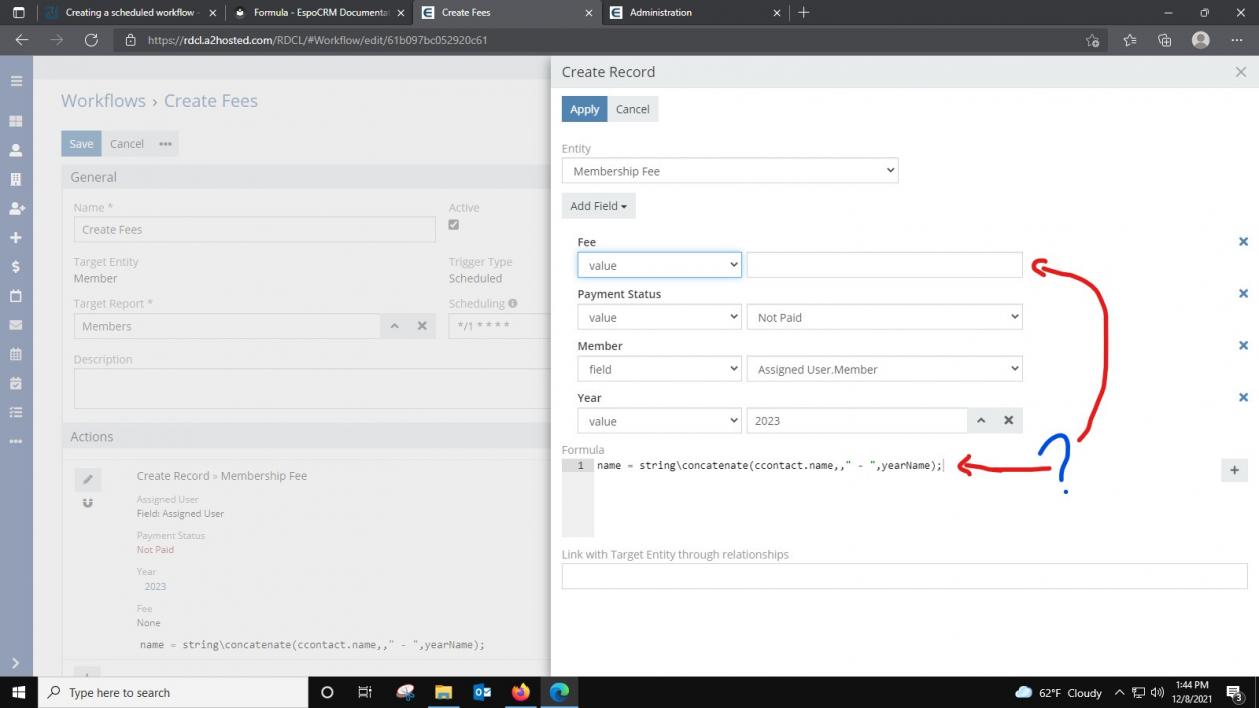Screen dimensions: 1259x708
Task: Open the dollar sign icon in sidebar
Action: coord(16,267)
